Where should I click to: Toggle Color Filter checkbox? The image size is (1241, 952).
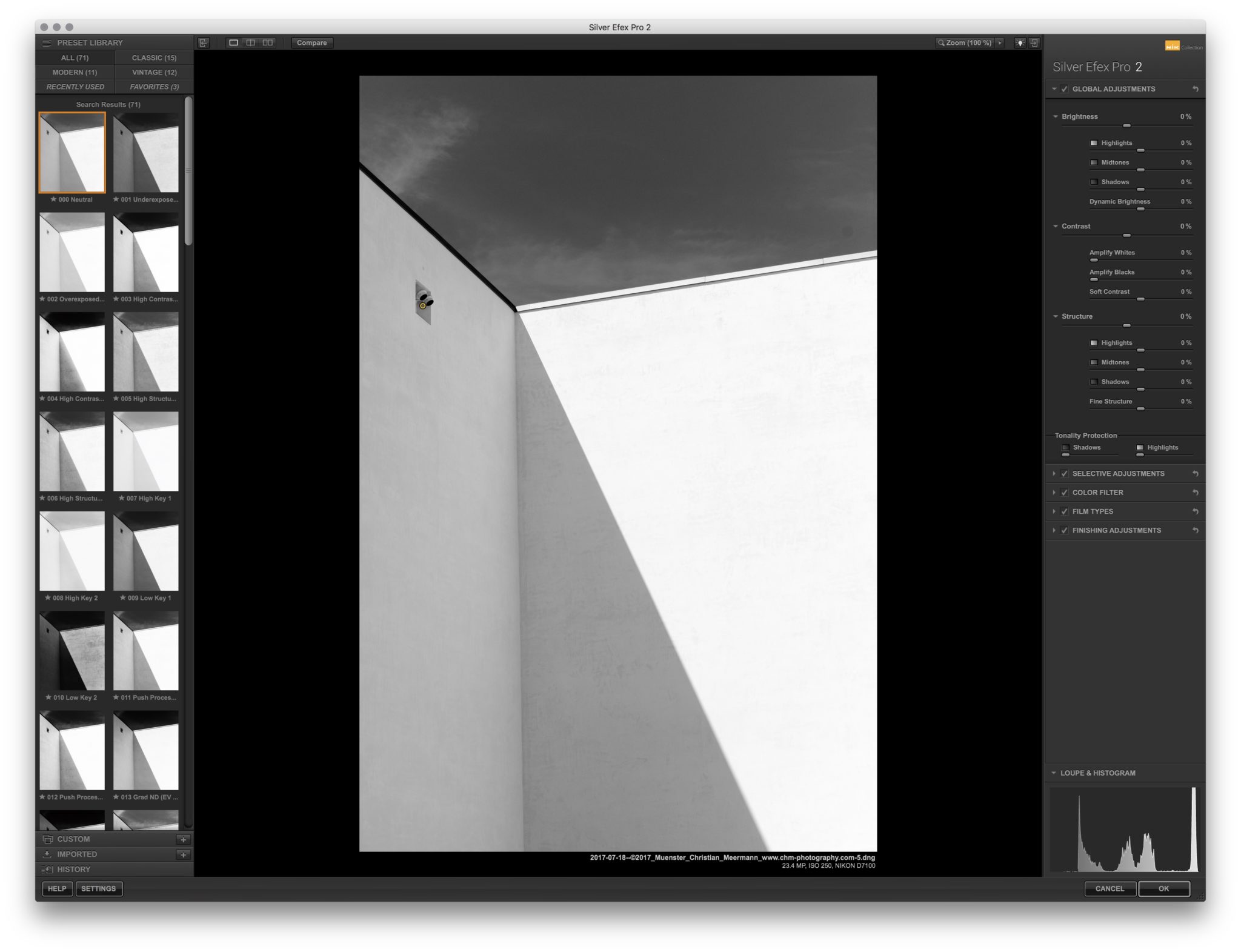coord(1065,493)
